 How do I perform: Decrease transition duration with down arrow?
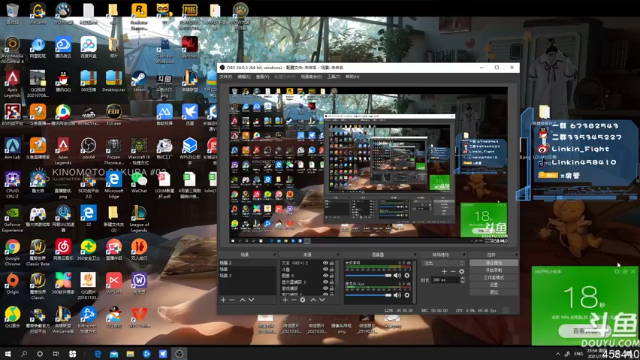462,282
